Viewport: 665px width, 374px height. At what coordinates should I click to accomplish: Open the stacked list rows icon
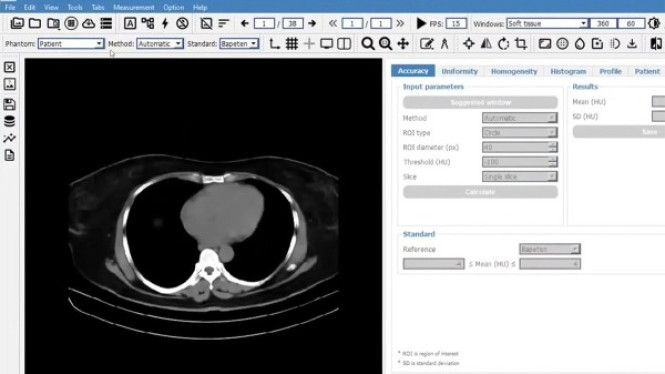click(x=106, y=23)
